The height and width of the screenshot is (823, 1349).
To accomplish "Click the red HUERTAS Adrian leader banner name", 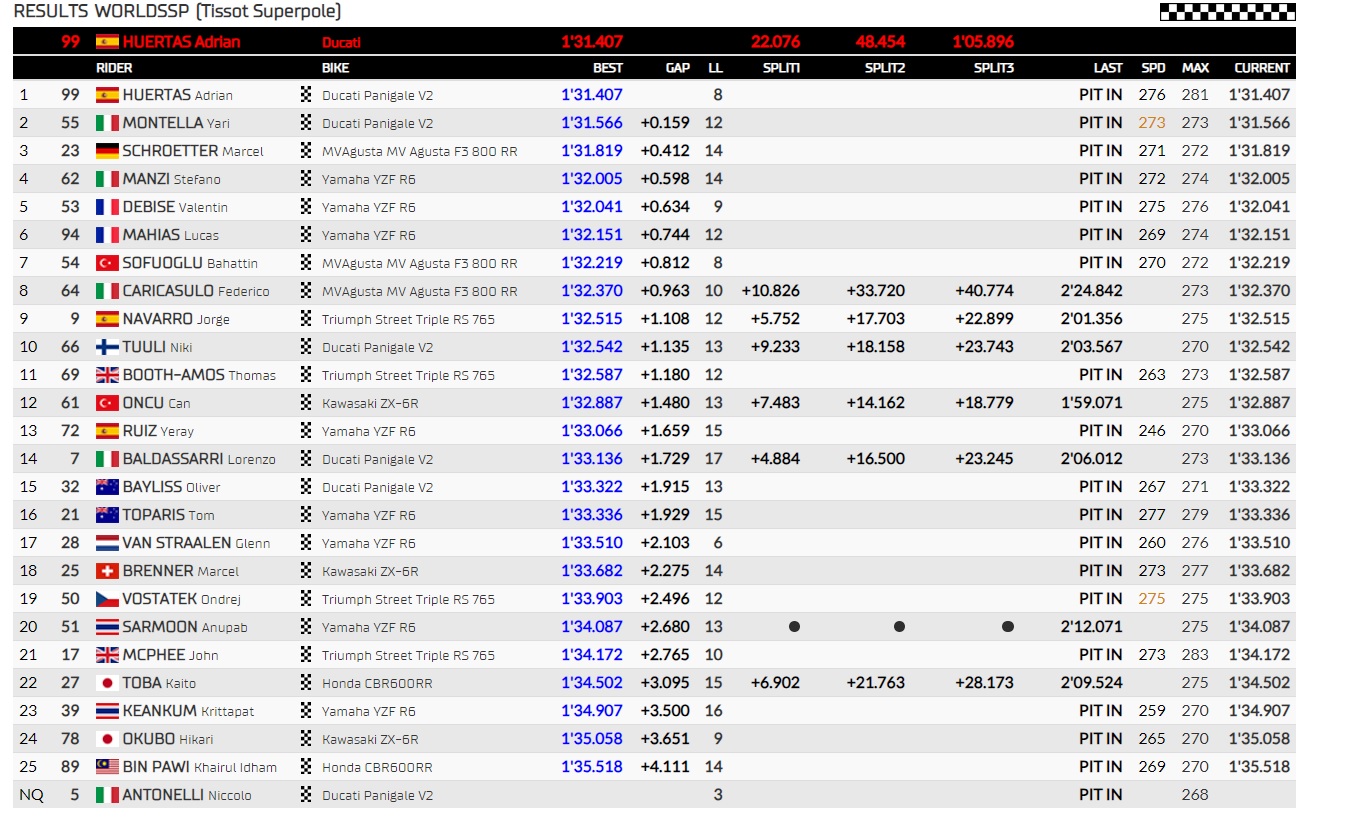I will click(181, 42).
